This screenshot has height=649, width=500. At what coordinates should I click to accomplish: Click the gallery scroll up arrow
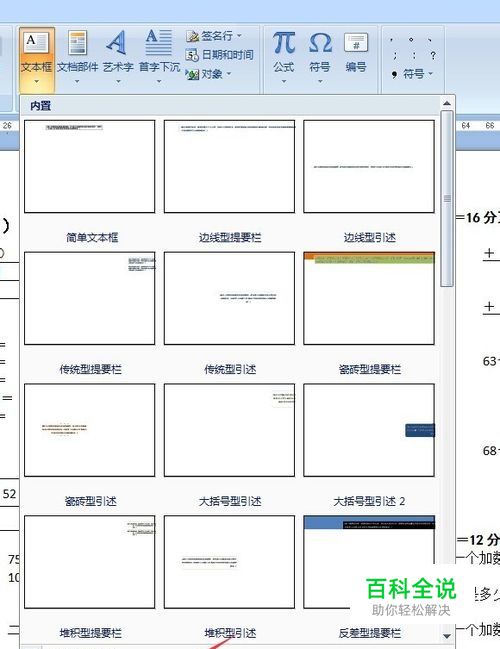[447, 103]
